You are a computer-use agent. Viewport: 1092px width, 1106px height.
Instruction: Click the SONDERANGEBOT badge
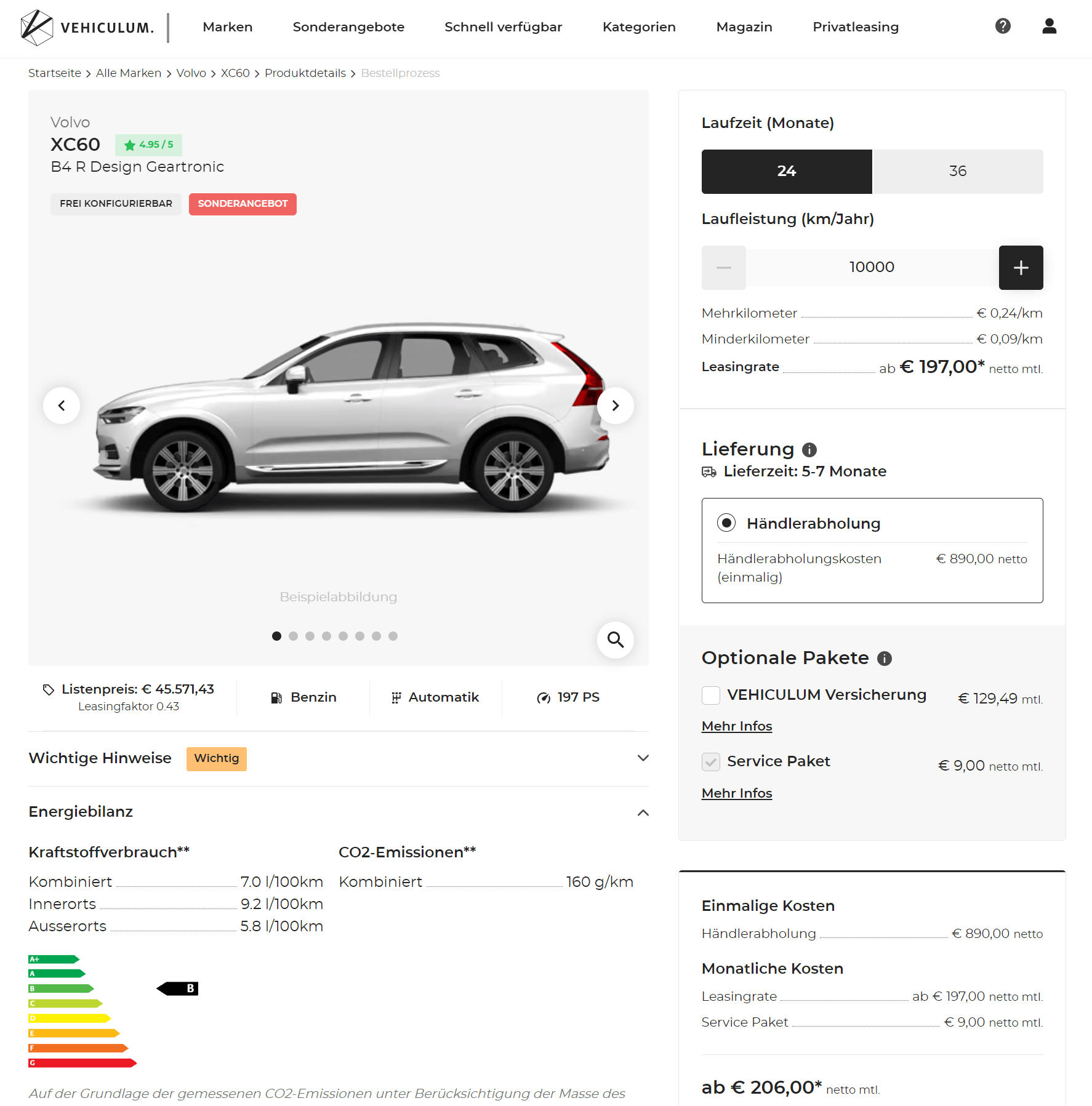click(x=243, y=204)
